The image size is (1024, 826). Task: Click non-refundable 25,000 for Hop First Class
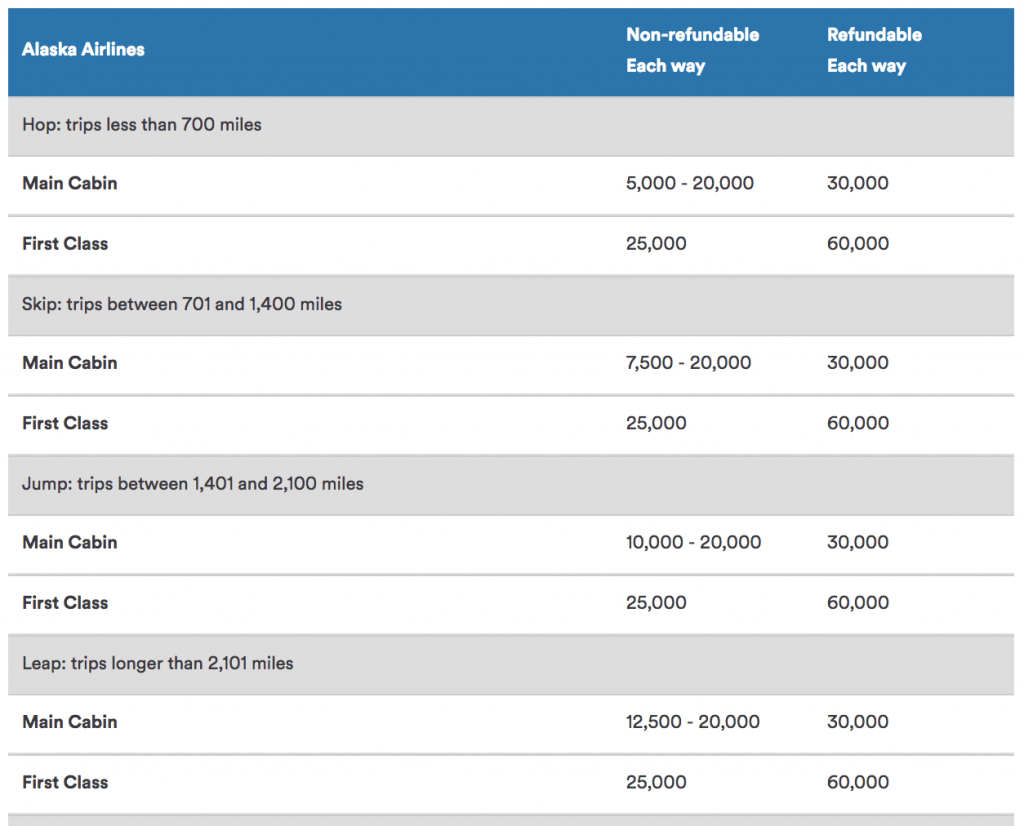(x=656, y=243)
